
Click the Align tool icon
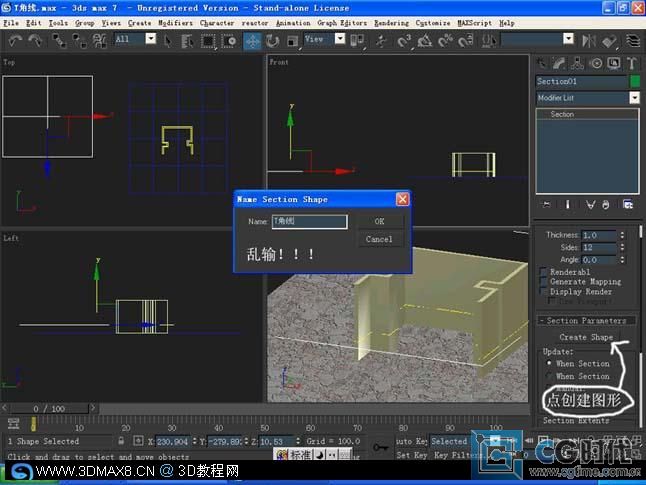609,40
